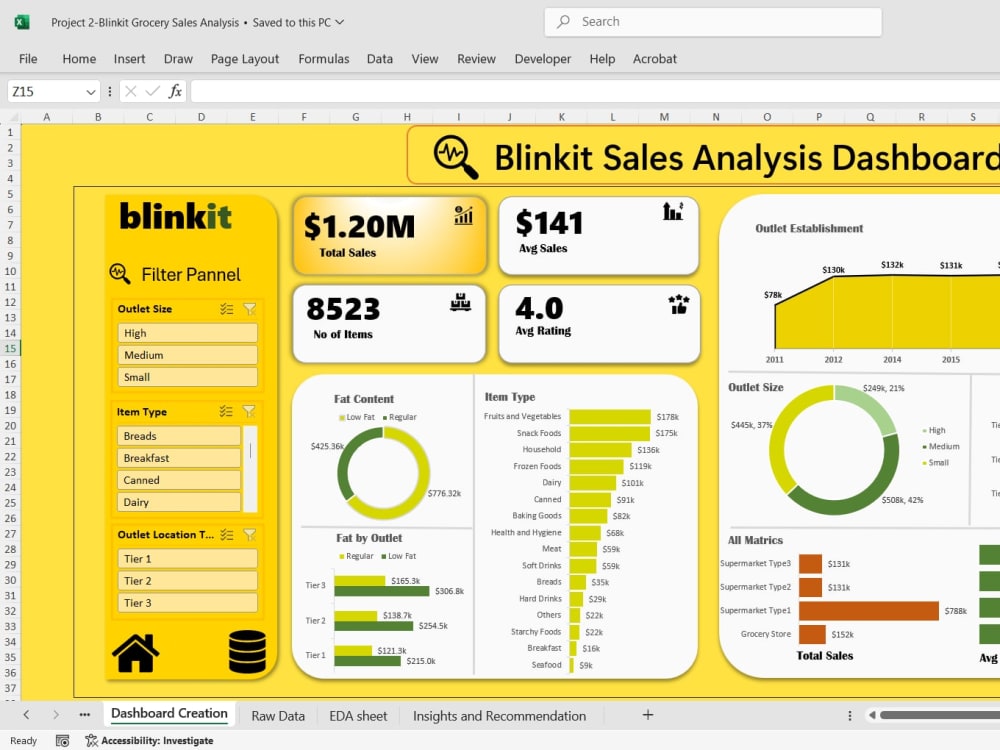Click the sheet tab split handle dots

849,716
